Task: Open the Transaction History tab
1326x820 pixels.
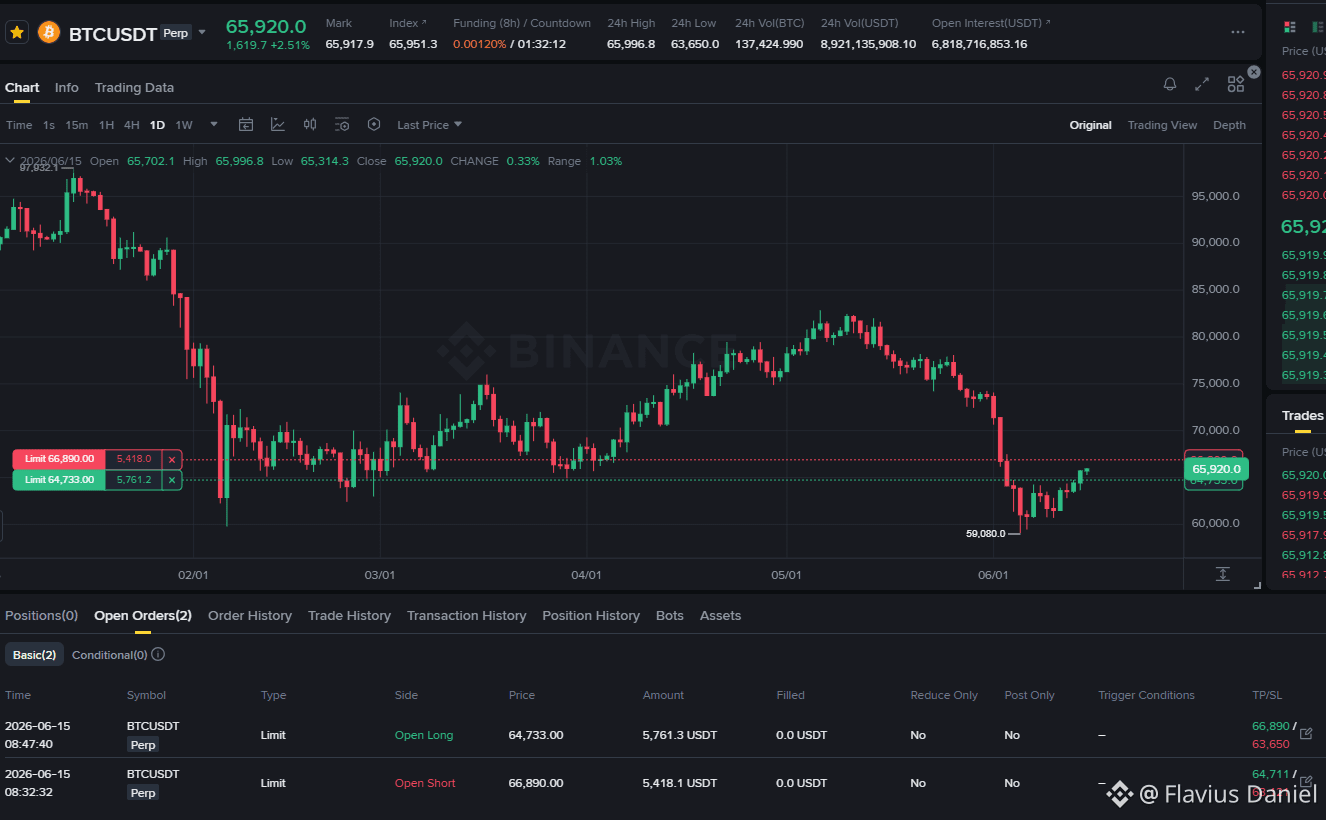Action: click(x=466, y=616)
